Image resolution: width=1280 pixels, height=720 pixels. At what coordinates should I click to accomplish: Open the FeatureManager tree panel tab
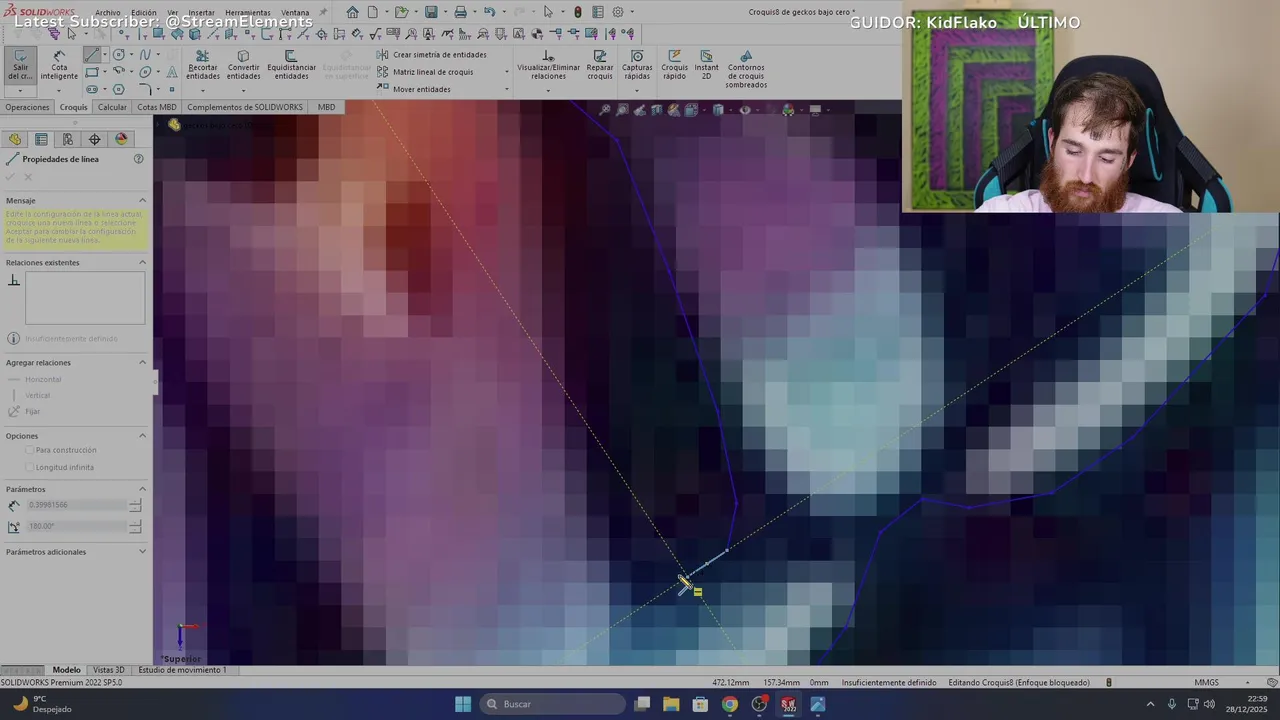(15, 140)
